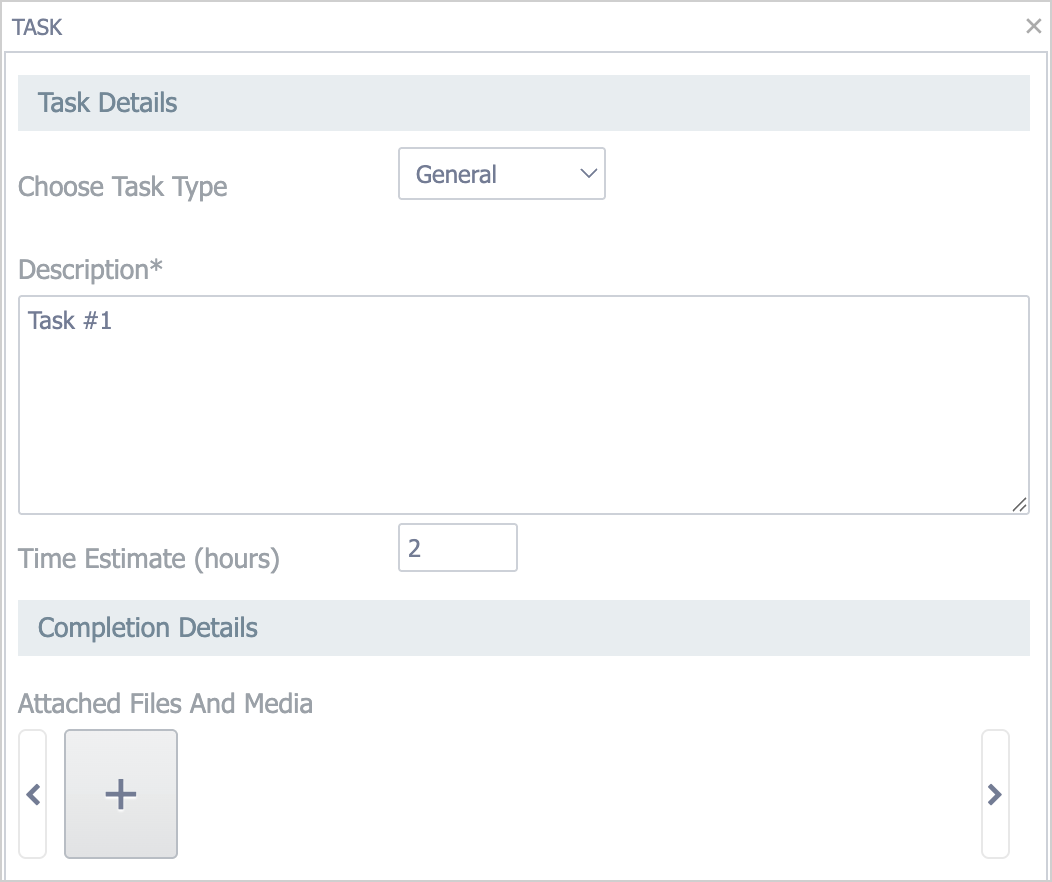The height and width of the screenshot is (882, 1052).
Task: Click the "Task #1" text in Description
Action: coord(69,321)
